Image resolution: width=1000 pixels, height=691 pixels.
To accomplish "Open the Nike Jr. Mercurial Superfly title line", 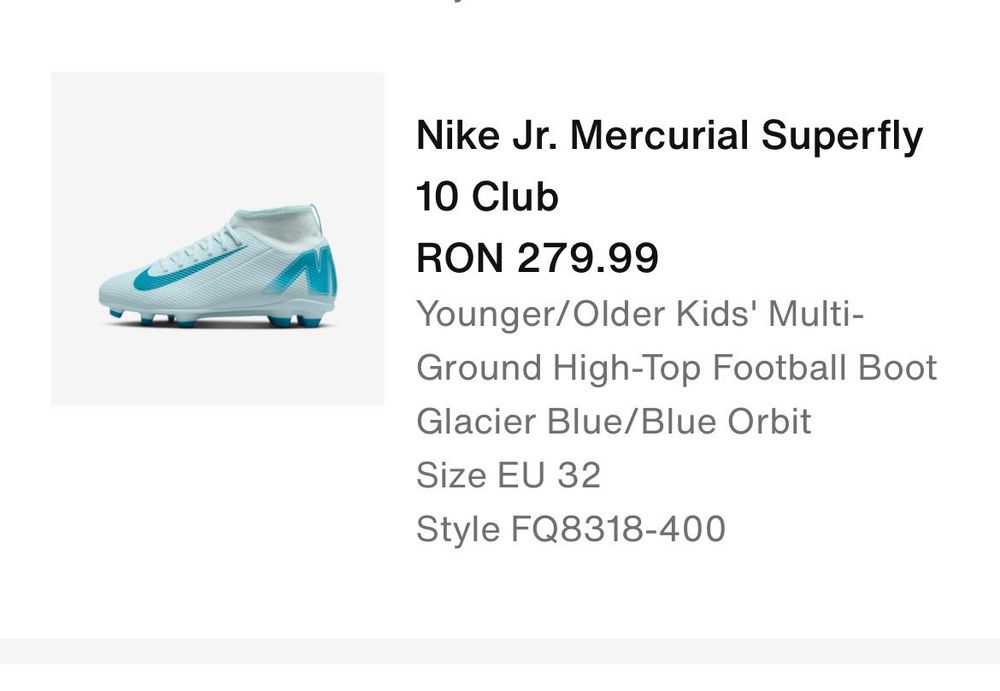I will 669,136.
